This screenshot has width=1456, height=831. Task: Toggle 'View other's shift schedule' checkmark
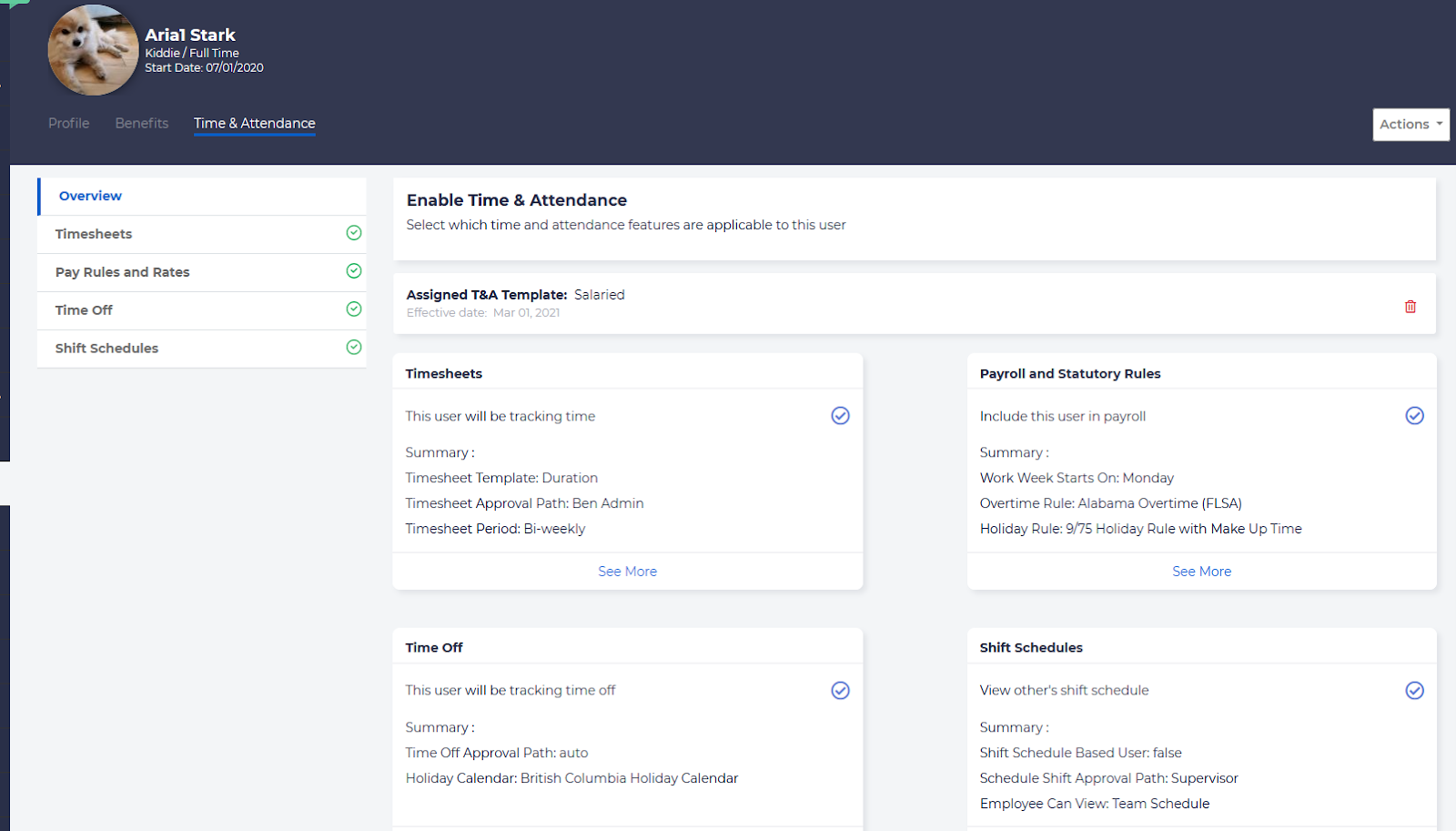click(x=1414, y=691)
